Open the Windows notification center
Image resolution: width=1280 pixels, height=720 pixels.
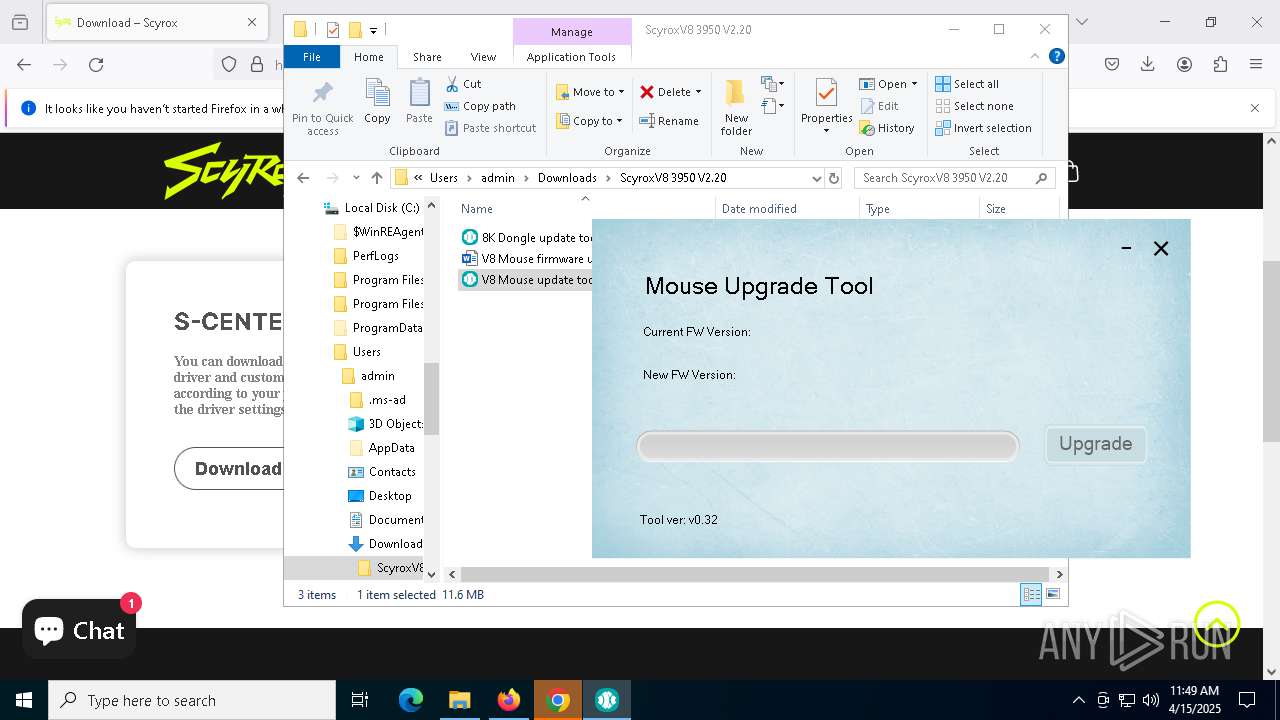[1247, 700]
